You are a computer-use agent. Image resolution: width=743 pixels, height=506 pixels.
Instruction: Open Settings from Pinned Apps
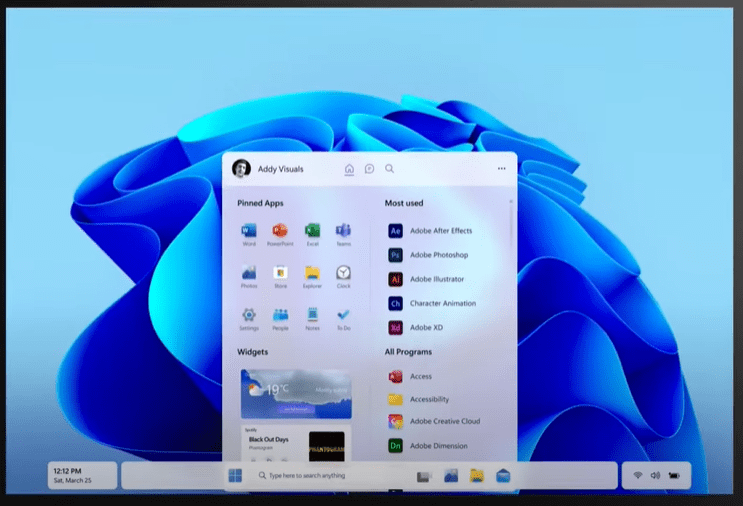click(x=249, y=318)
